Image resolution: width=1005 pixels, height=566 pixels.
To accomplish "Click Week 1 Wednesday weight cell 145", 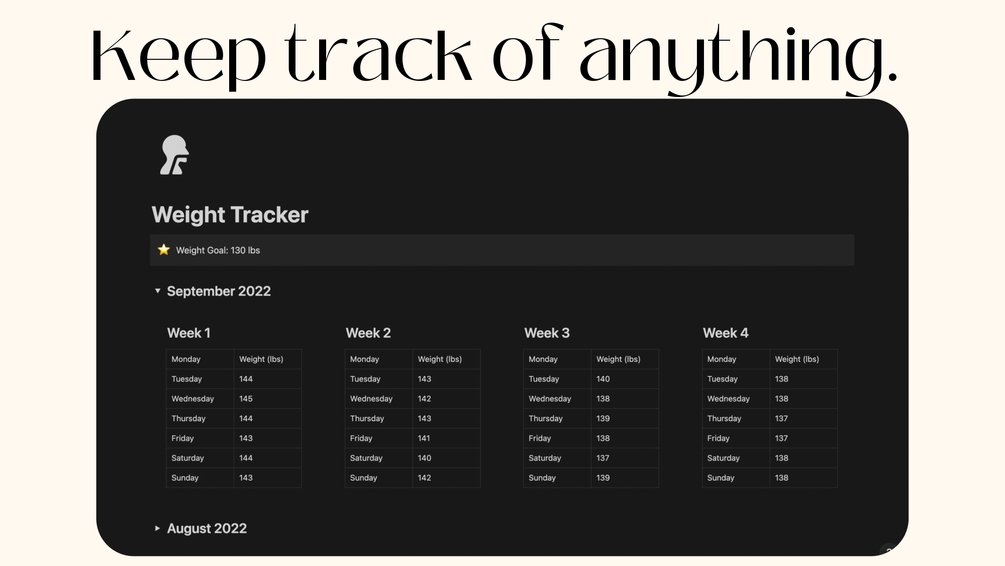I will (x=267, y=399).
